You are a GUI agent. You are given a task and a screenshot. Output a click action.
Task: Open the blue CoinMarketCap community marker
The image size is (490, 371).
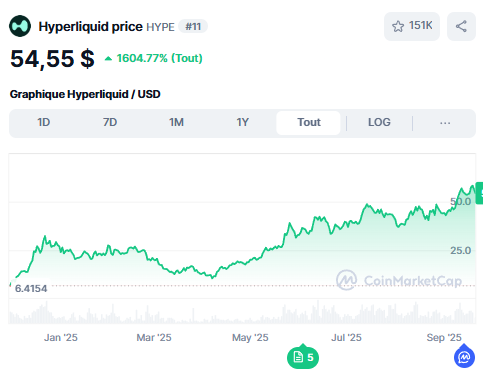coord(464,357)
